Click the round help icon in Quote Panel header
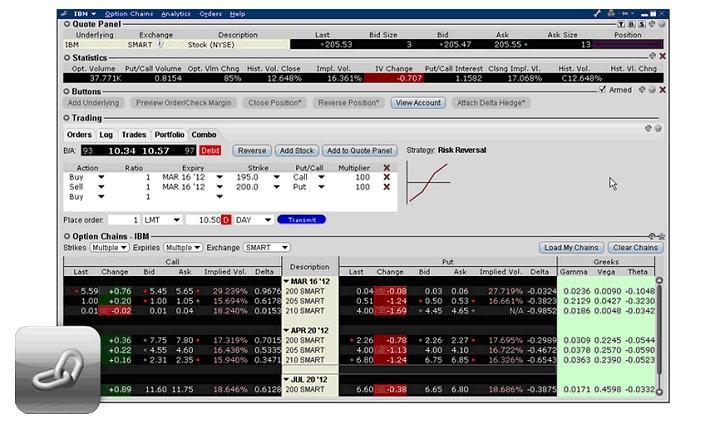The height and width of the screenshot is (424, 720). pyautogui.click(x=662, y=24)
